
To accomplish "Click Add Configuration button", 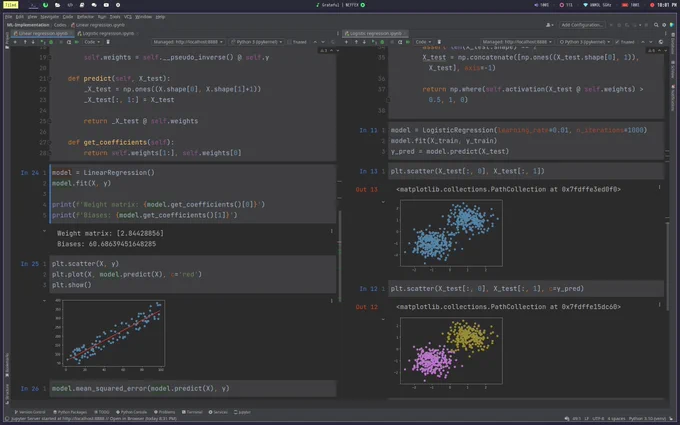I will [582, 25].
